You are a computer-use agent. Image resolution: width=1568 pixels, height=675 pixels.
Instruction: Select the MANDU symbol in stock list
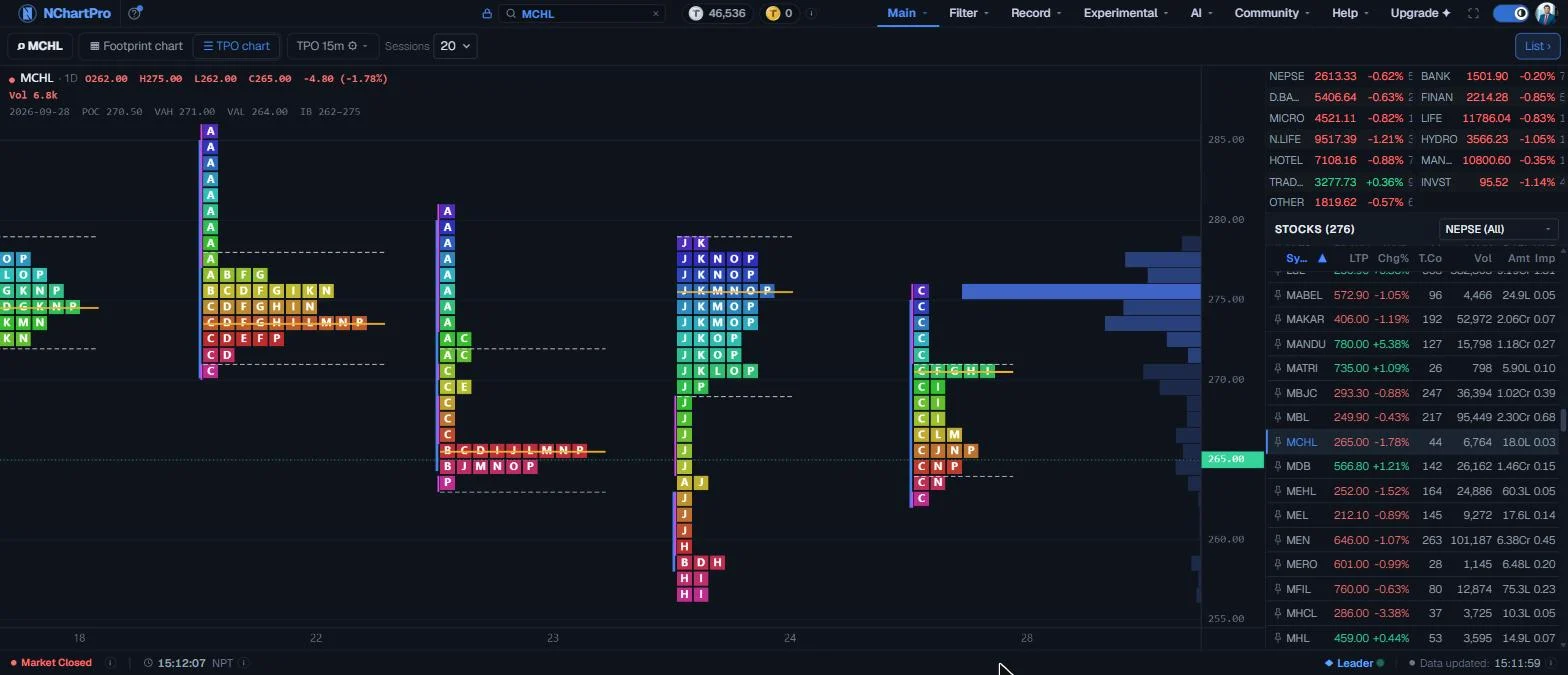(x=1305, y=344)
